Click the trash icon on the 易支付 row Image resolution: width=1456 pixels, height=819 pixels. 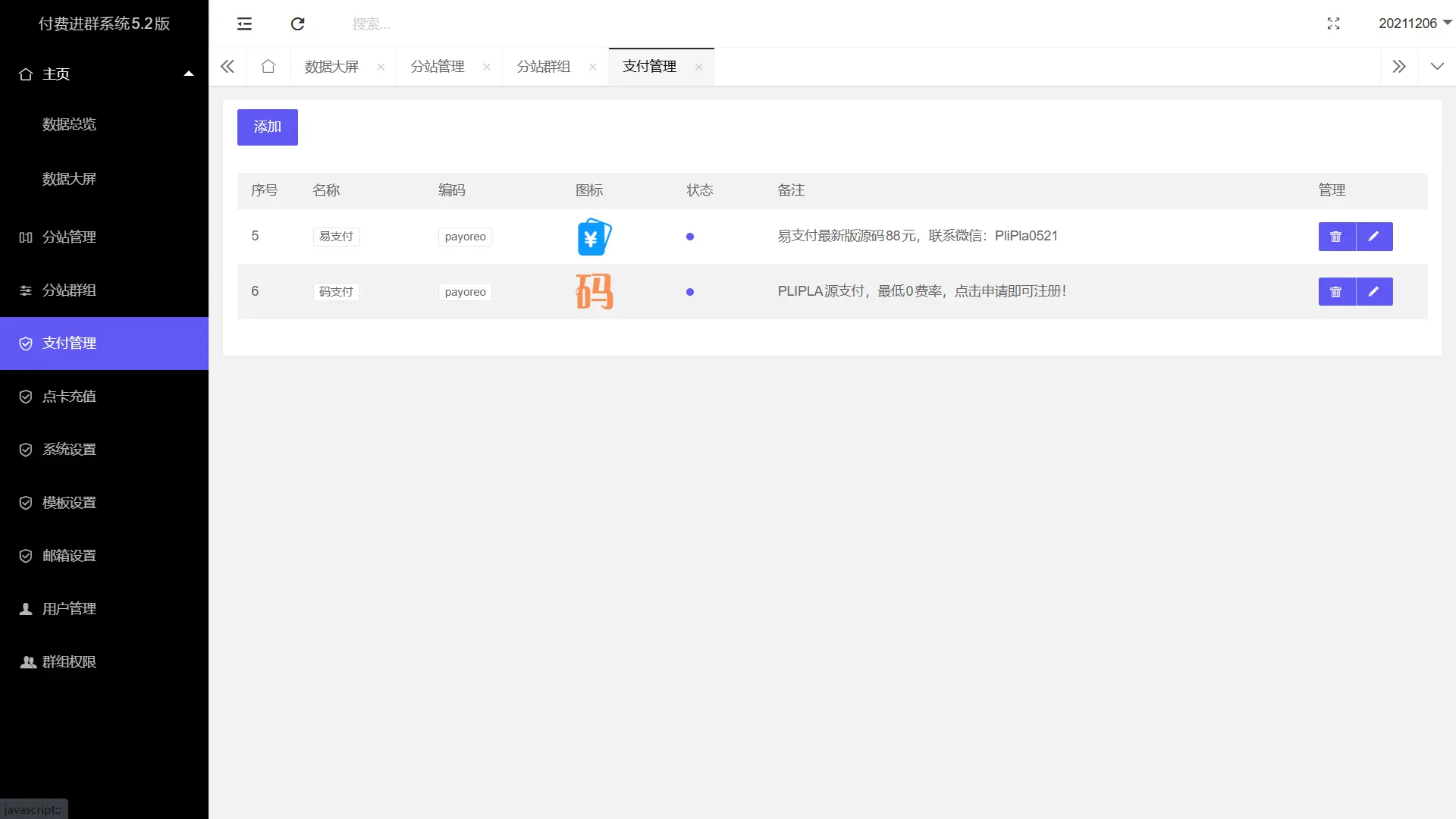tap(1336, 236)
